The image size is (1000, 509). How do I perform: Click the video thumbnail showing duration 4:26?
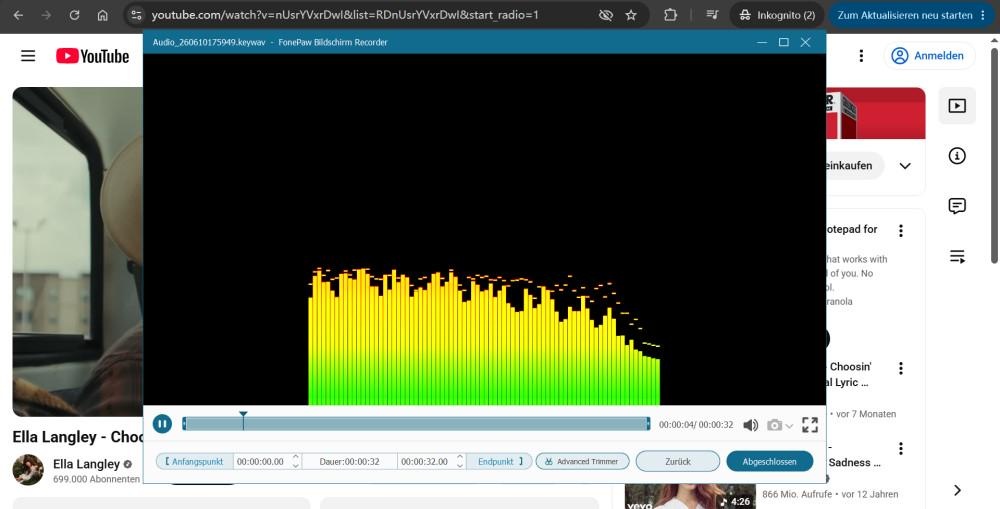click(690, 496)
